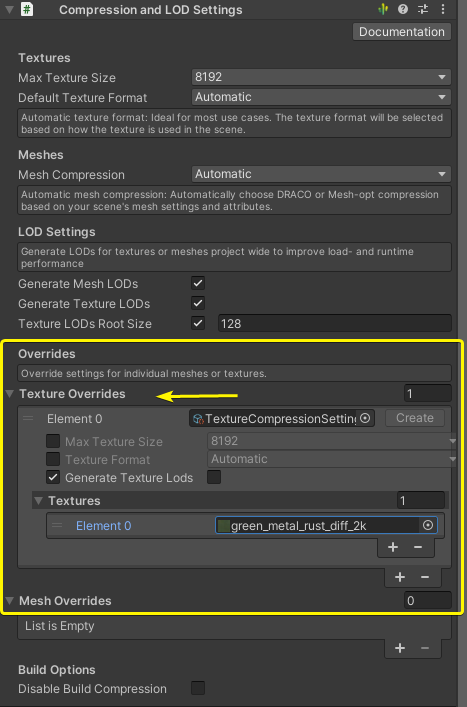Open the Documentation button

click(402, 32)
